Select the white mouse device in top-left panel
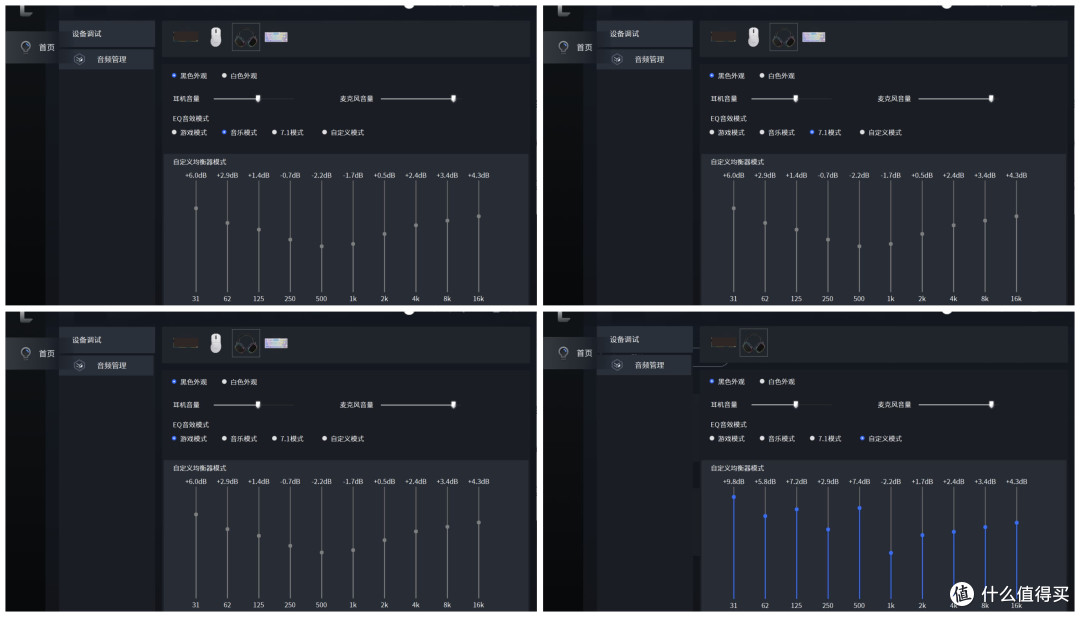The height and width of the screenshot is (617, 1080). click(216, 36)
